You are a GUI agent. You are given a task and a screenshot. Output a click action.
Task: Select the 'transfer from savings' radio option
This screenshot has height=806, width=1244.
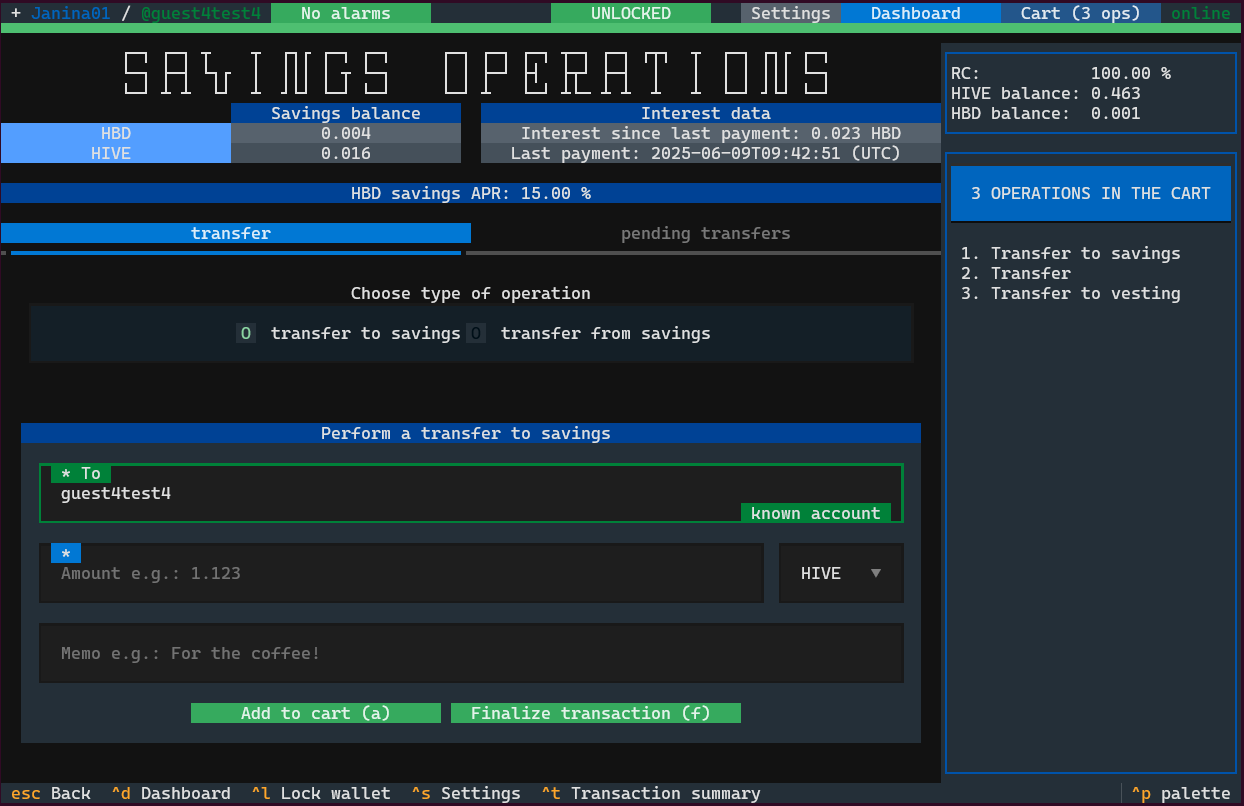588,333
